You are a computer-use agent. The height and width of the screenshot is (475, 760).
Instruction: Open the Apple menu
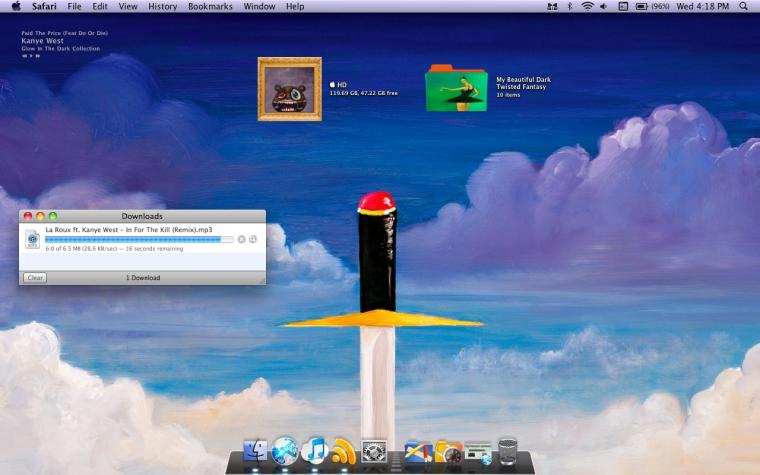click(16, 6)
